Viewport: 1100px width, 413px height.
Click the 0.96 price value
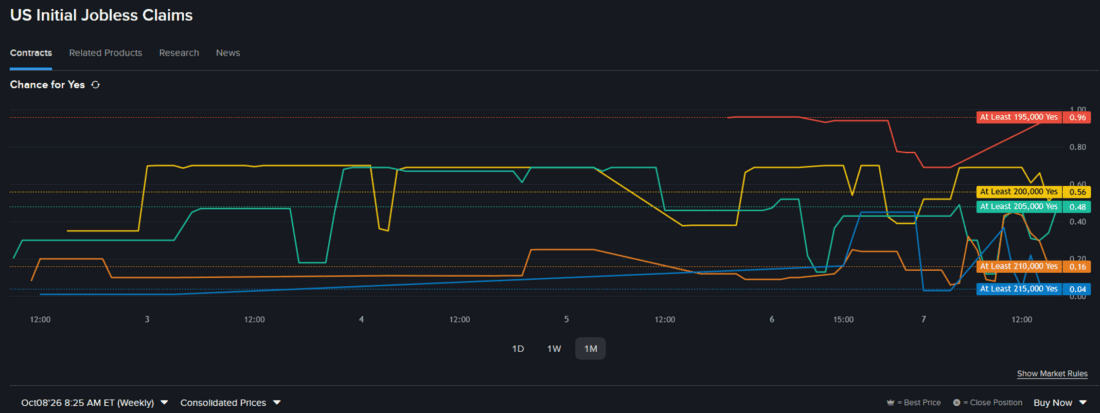1077,117
